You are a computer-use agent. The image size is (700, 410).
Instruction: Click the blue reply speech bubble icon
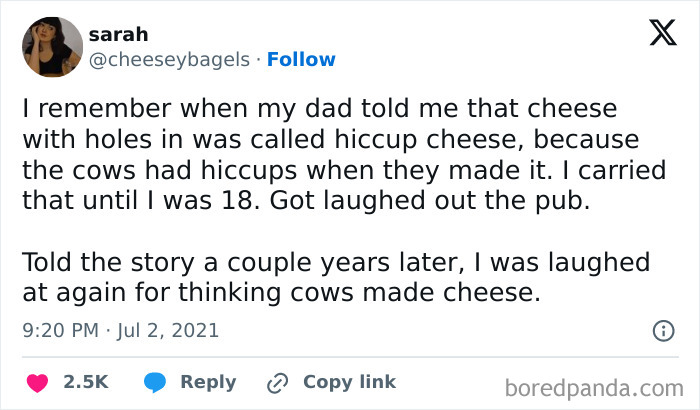tap(154, 382)
